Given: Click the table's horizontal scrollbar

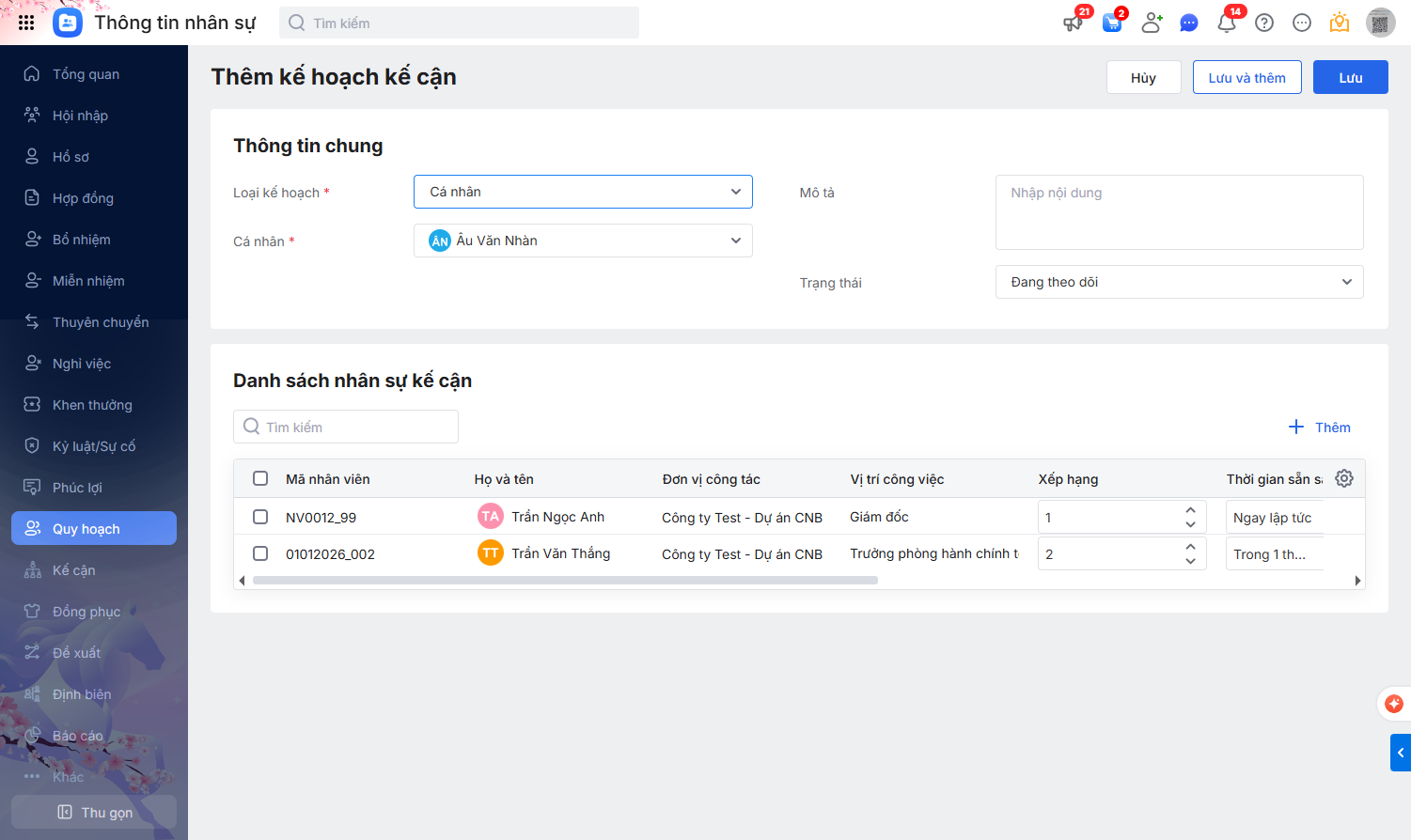Looking at the screenshot, I should pyautogui.click(x=564, y=581).
